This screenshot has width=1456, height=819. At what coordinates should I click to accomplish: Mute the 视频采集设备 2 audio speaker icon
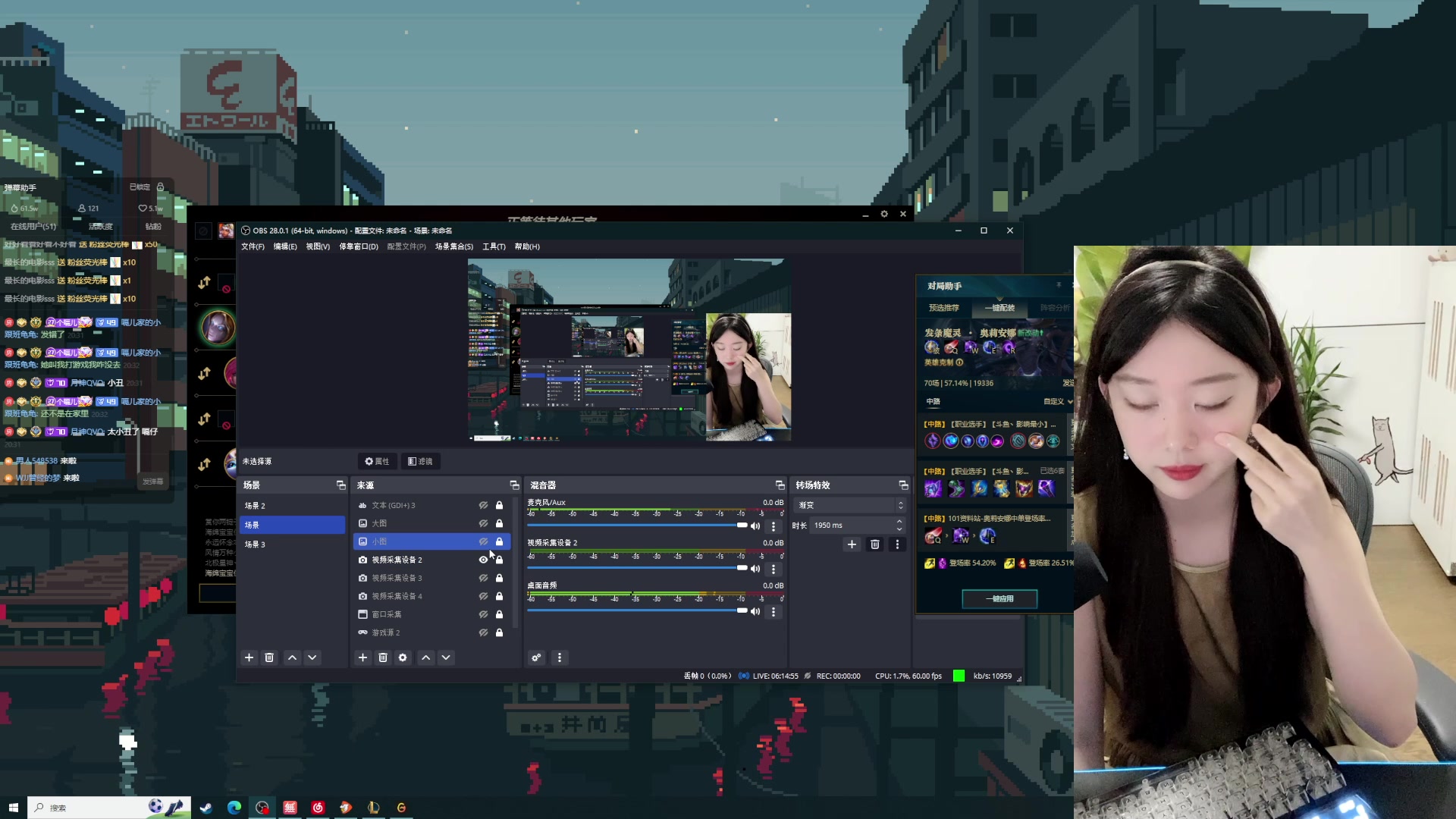[755, 569]
